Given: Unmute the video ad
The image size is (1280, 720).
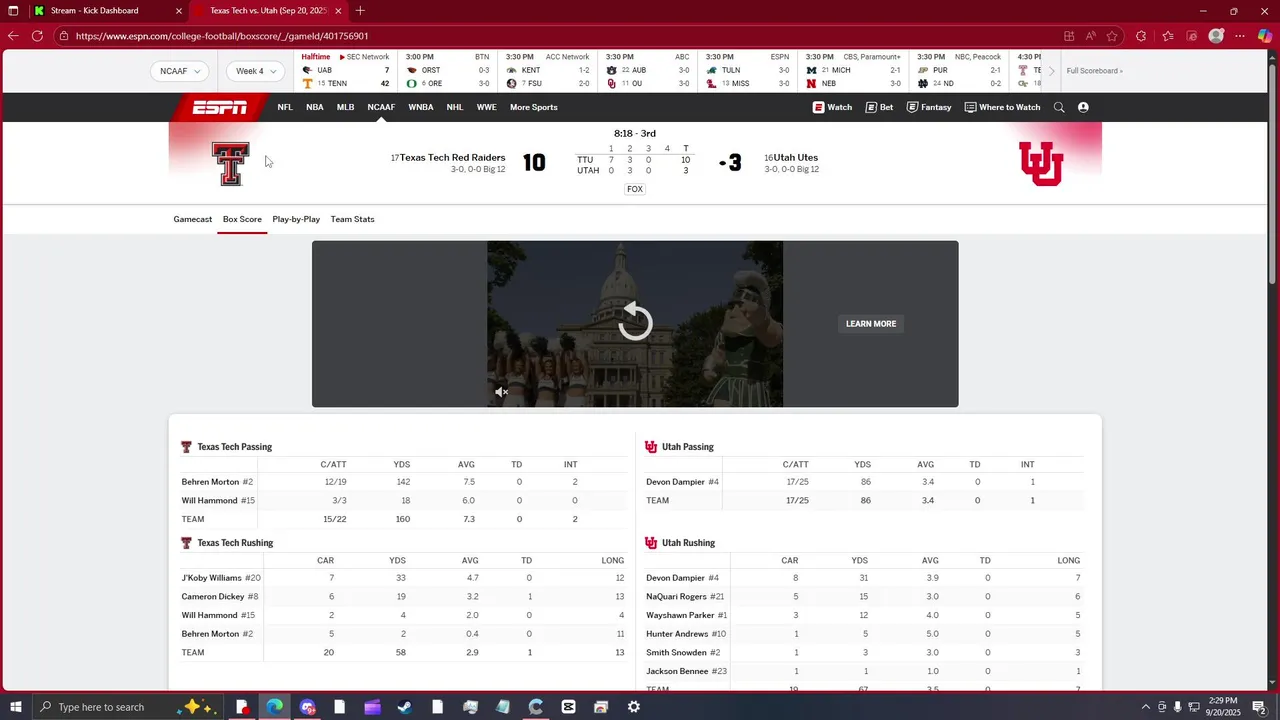Looking at the screenshot, I should coord(501,392).
